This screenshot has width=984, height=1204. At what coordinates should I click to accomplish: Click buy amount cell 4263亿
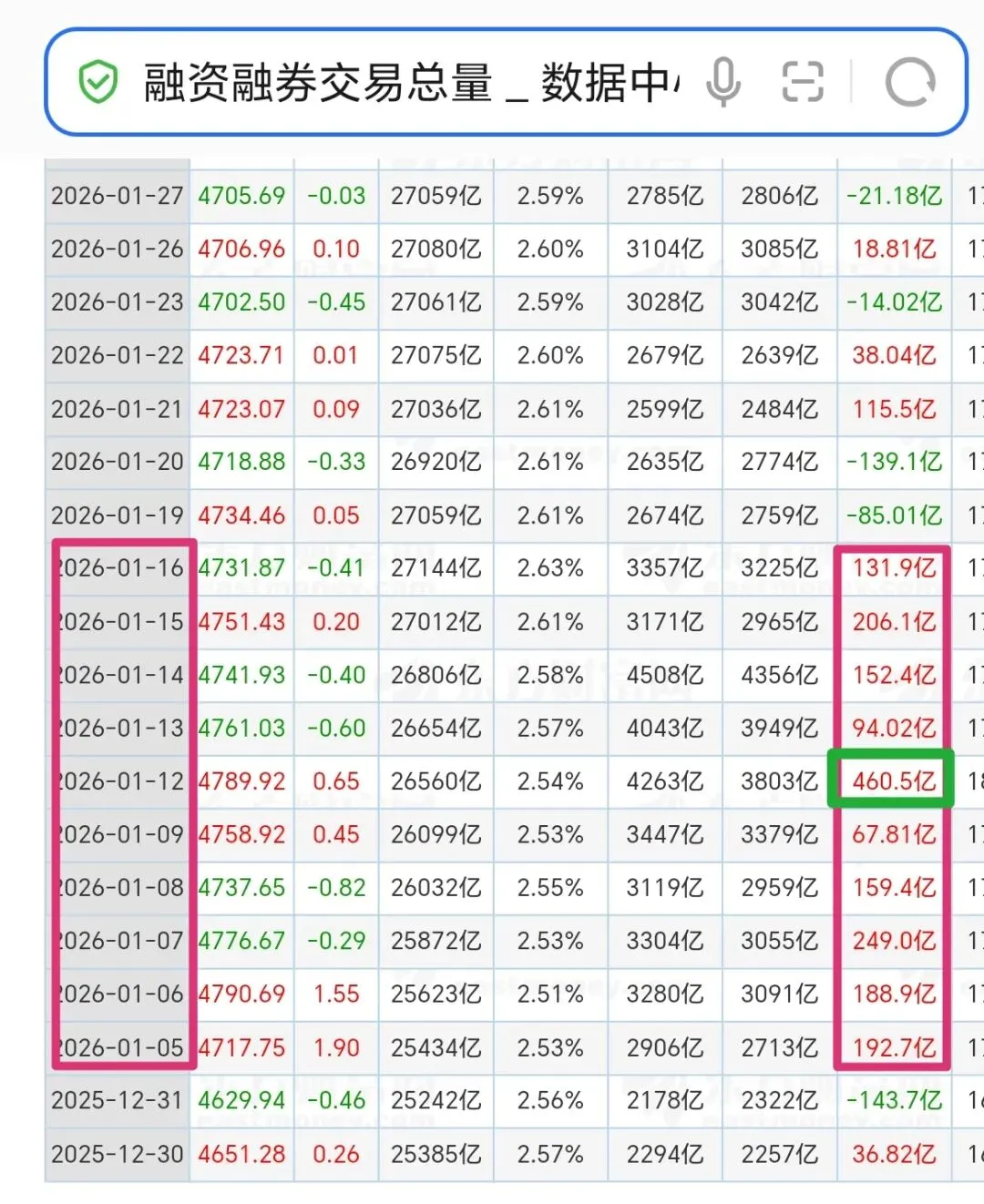pyautogui.click(x=665, y=781)
